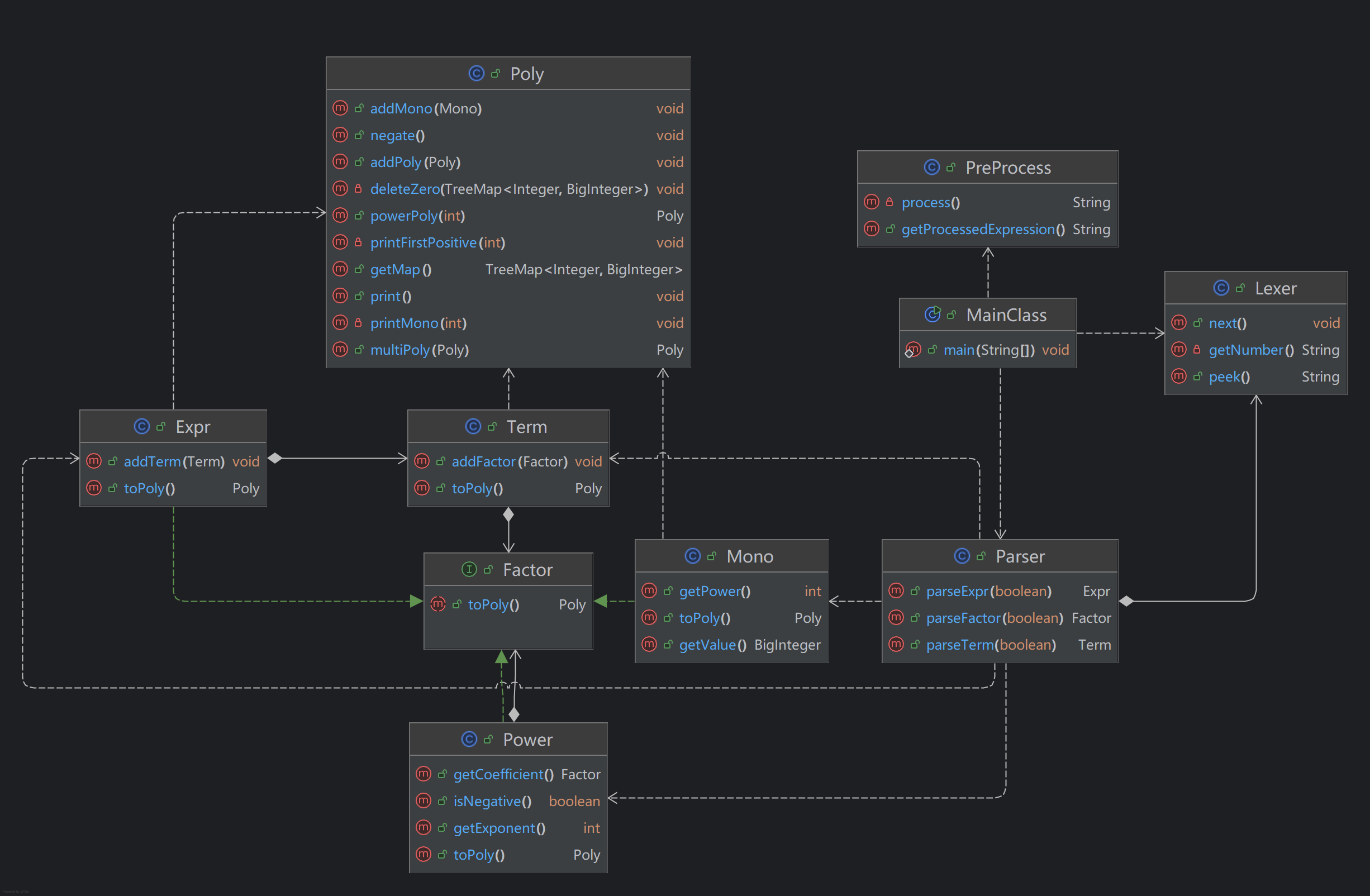The image size is (1370, 896).
Task: Click the interface icon beside Factor title
Action: pyautogui.click(x=469, y=570)
